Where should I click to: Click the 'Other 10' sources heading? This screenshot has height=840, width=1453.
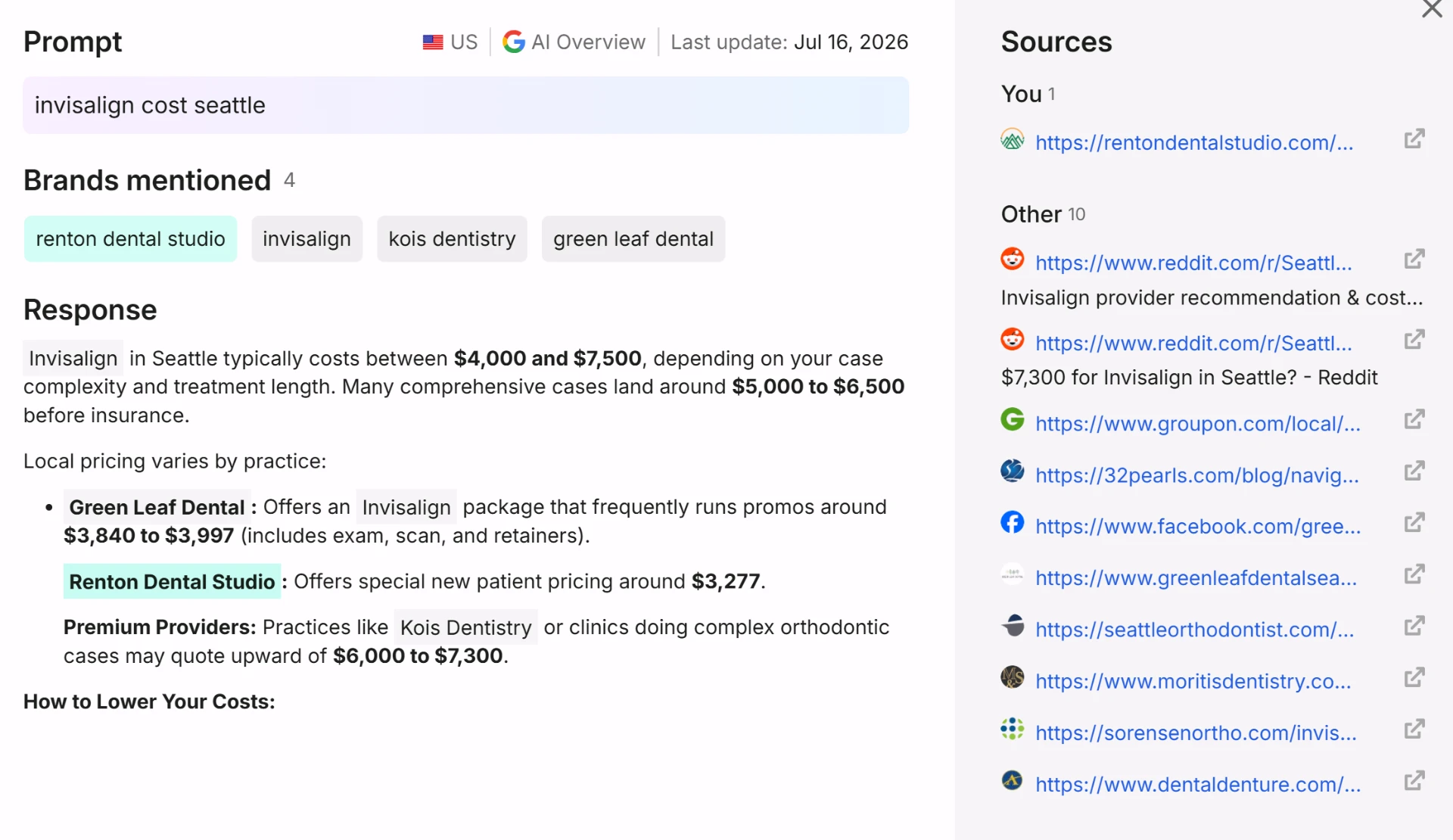pyautogui.click(x=1043, y=214)
